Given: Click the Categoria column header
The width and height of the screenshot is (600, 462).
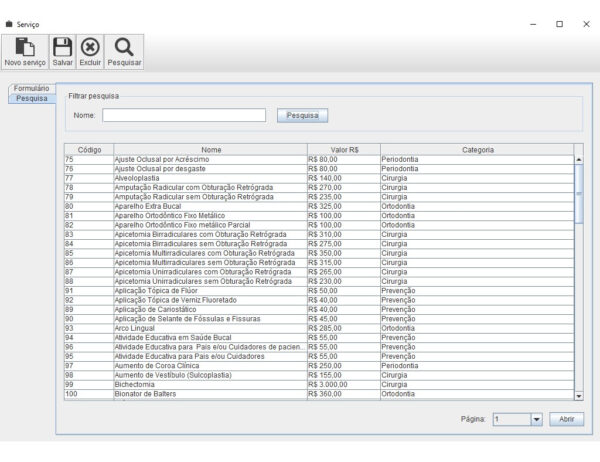Looking at the screenshot, I should pos(478,150).
